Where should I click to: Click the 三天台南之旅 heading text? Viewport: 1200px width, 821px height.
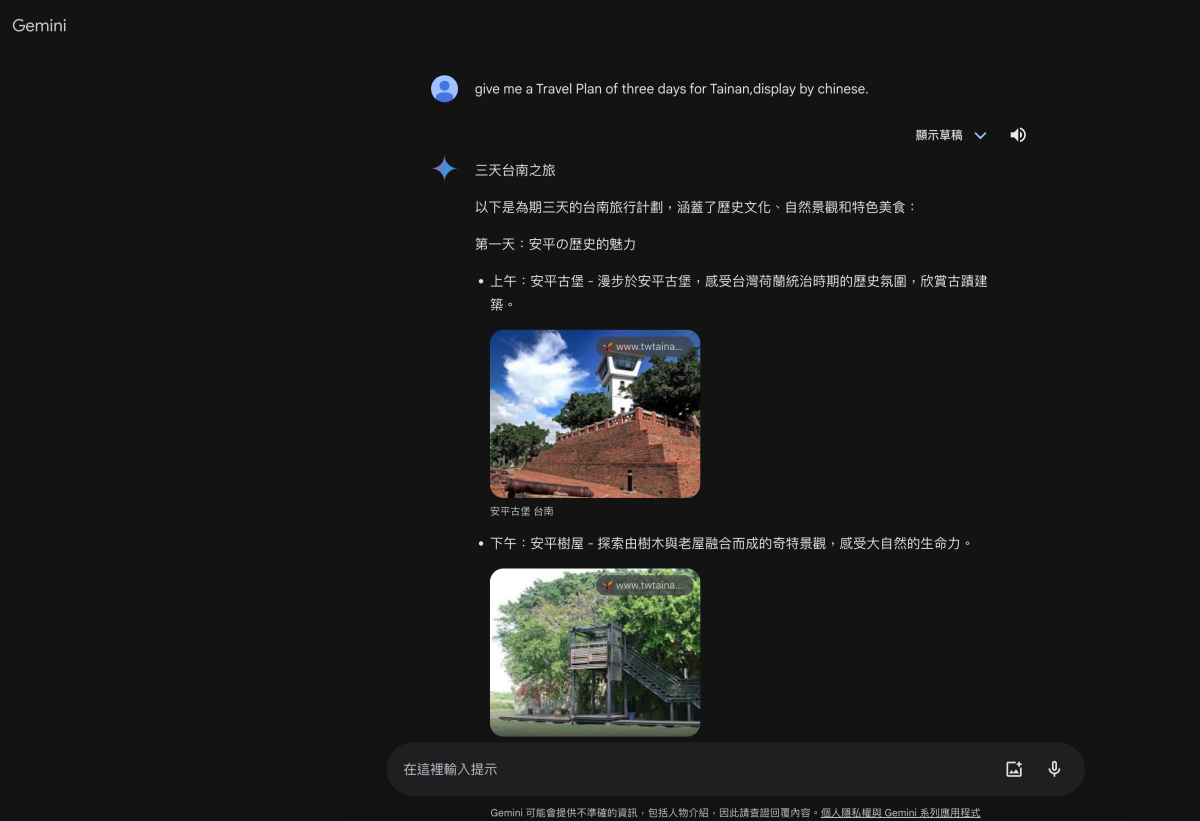(515, 170)
